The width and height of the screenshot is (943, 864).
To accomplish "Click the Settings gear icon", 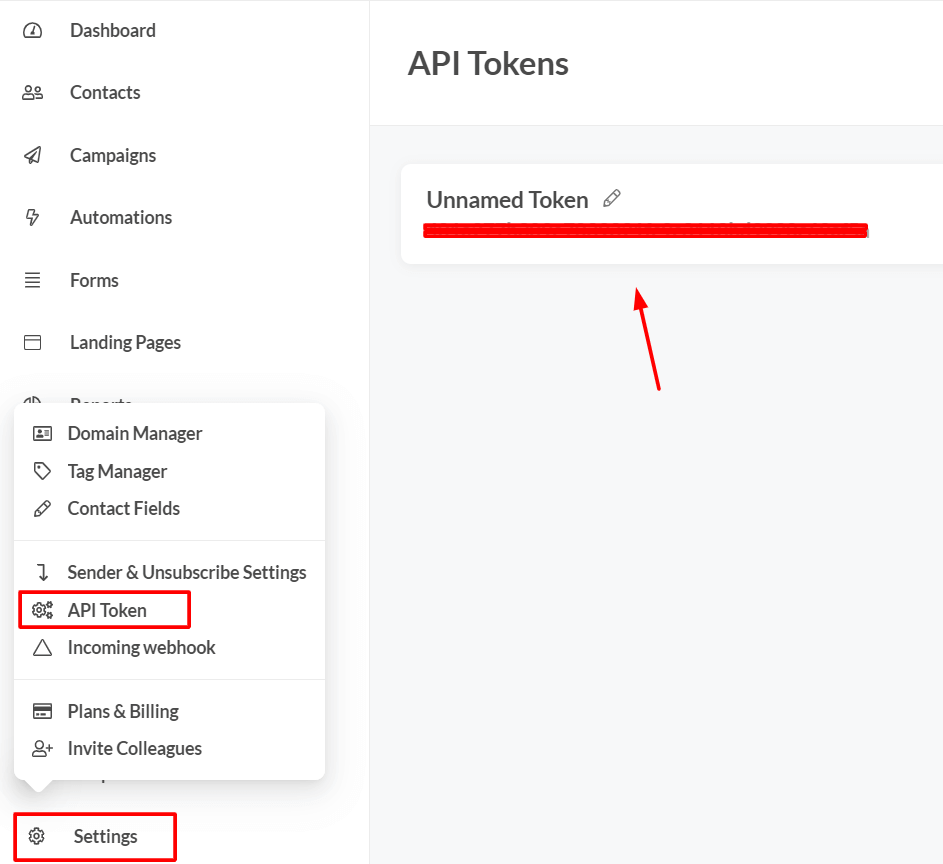I will (x=37, y=836).
